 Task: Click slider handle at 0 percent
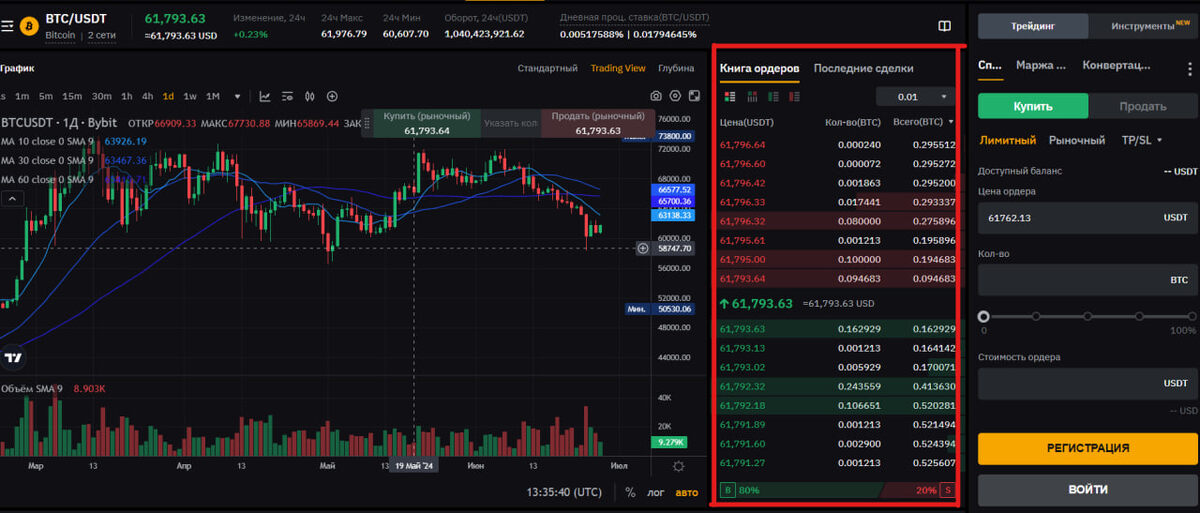point(984,316)
